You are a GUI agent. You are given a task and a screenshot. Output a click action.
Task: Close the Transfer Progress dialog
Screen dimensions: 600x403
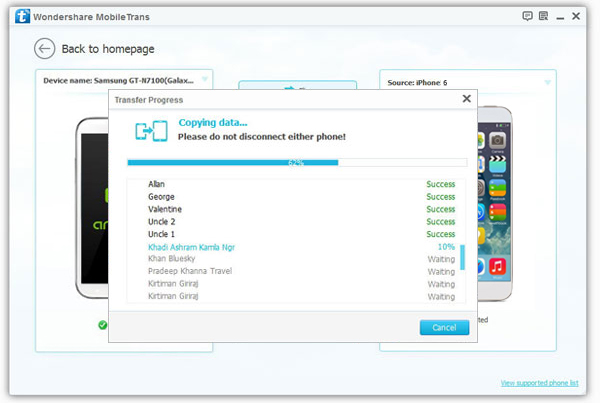(466, 99)
